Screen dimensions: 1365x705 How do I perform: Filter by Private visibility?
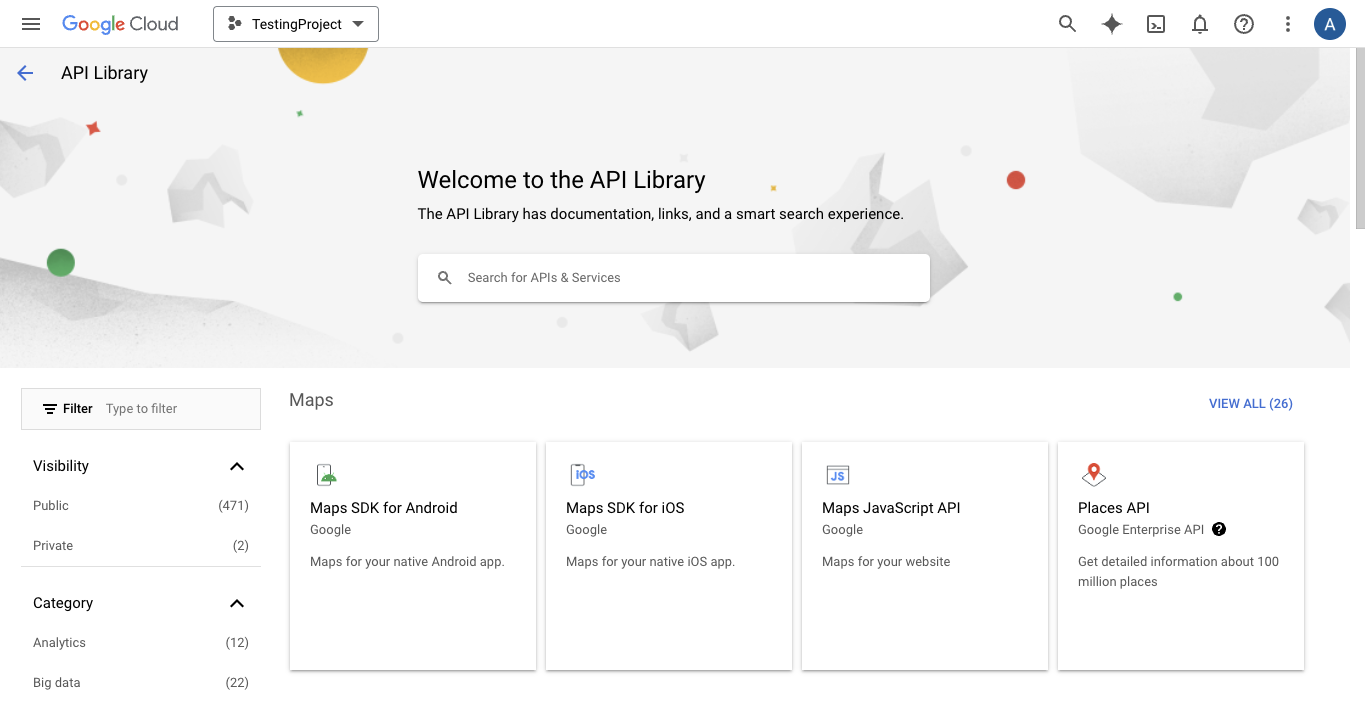[x=53, y=546]
